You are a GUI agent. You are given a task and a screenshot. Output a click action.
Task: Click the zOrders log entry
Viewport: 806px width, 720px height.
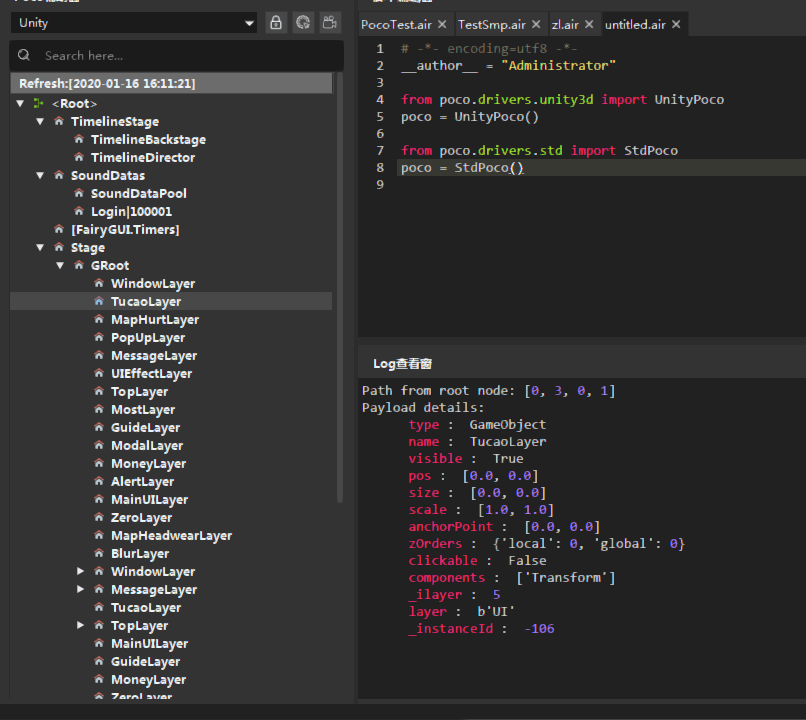[546, 544]
